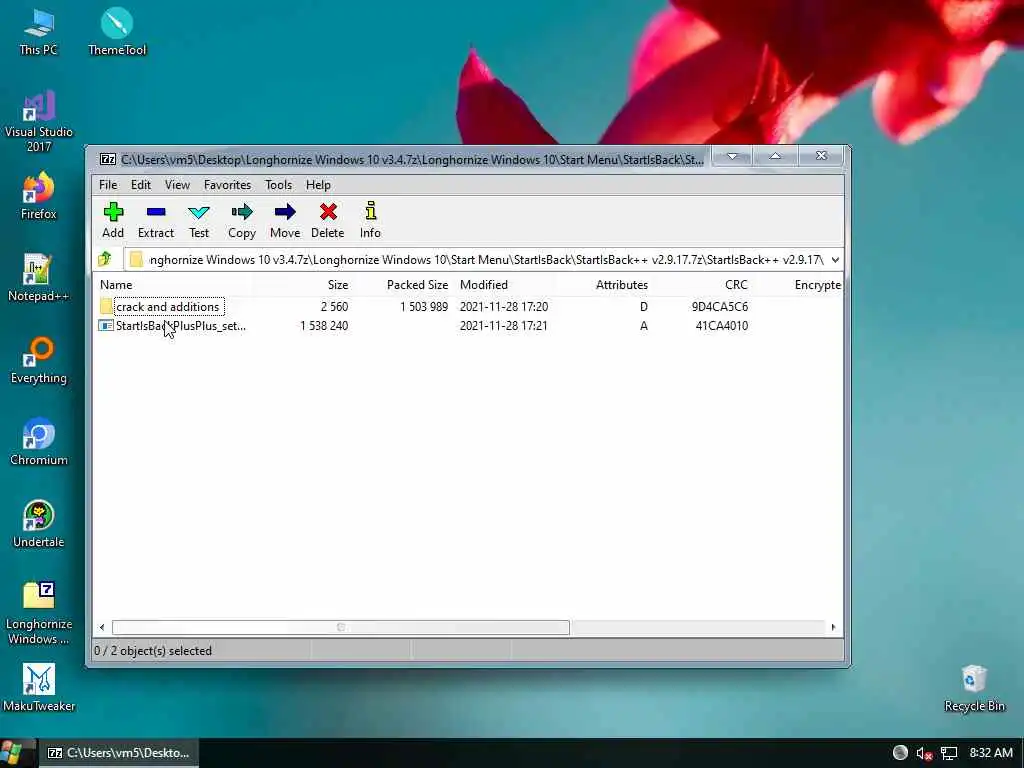Select the crack and additions folder icon
This screenshot has width=1024, height=768.
(106, 306)
